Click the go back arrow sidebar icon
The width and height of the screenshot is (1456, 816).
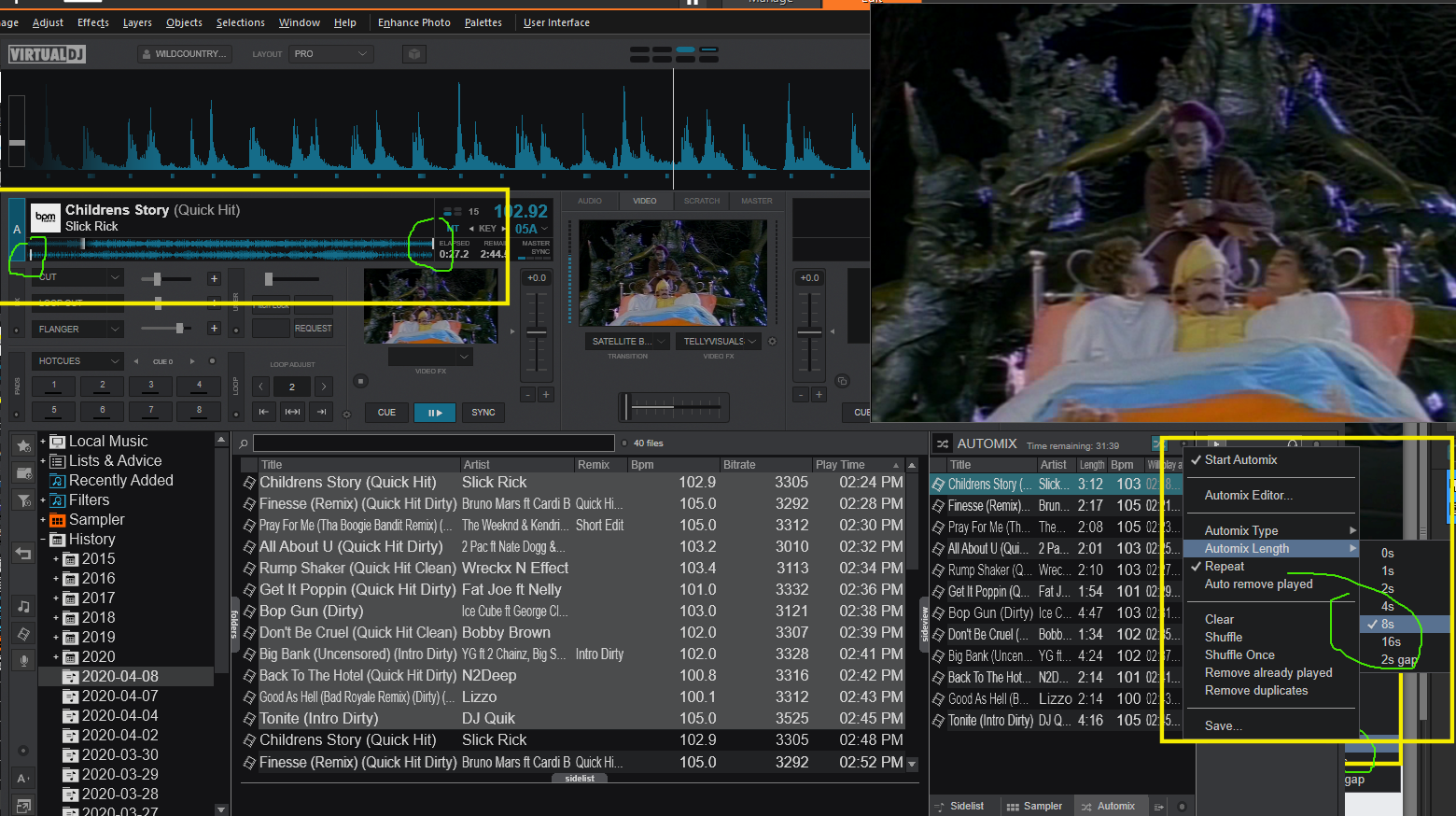click(x=23, y=554)
